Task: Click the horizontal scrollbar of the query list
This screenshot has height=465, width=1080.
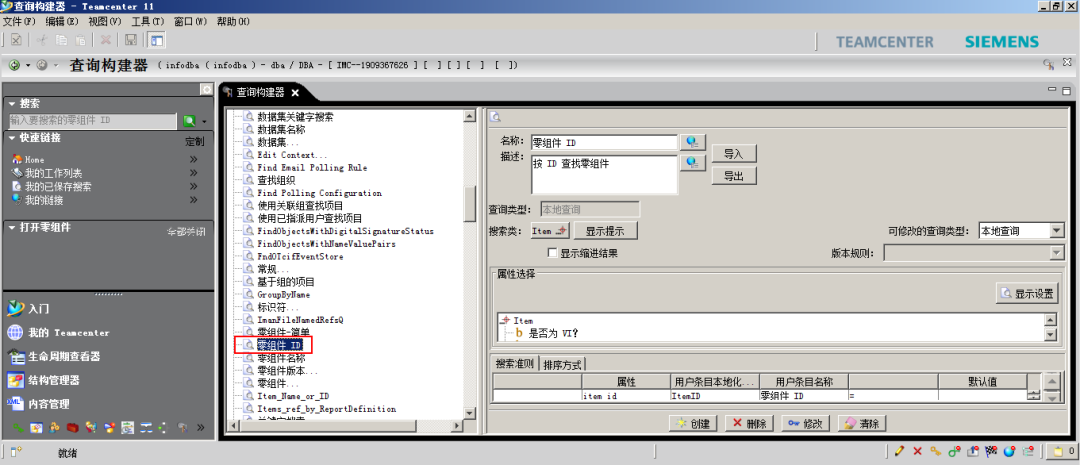Action: click(345, 425)
